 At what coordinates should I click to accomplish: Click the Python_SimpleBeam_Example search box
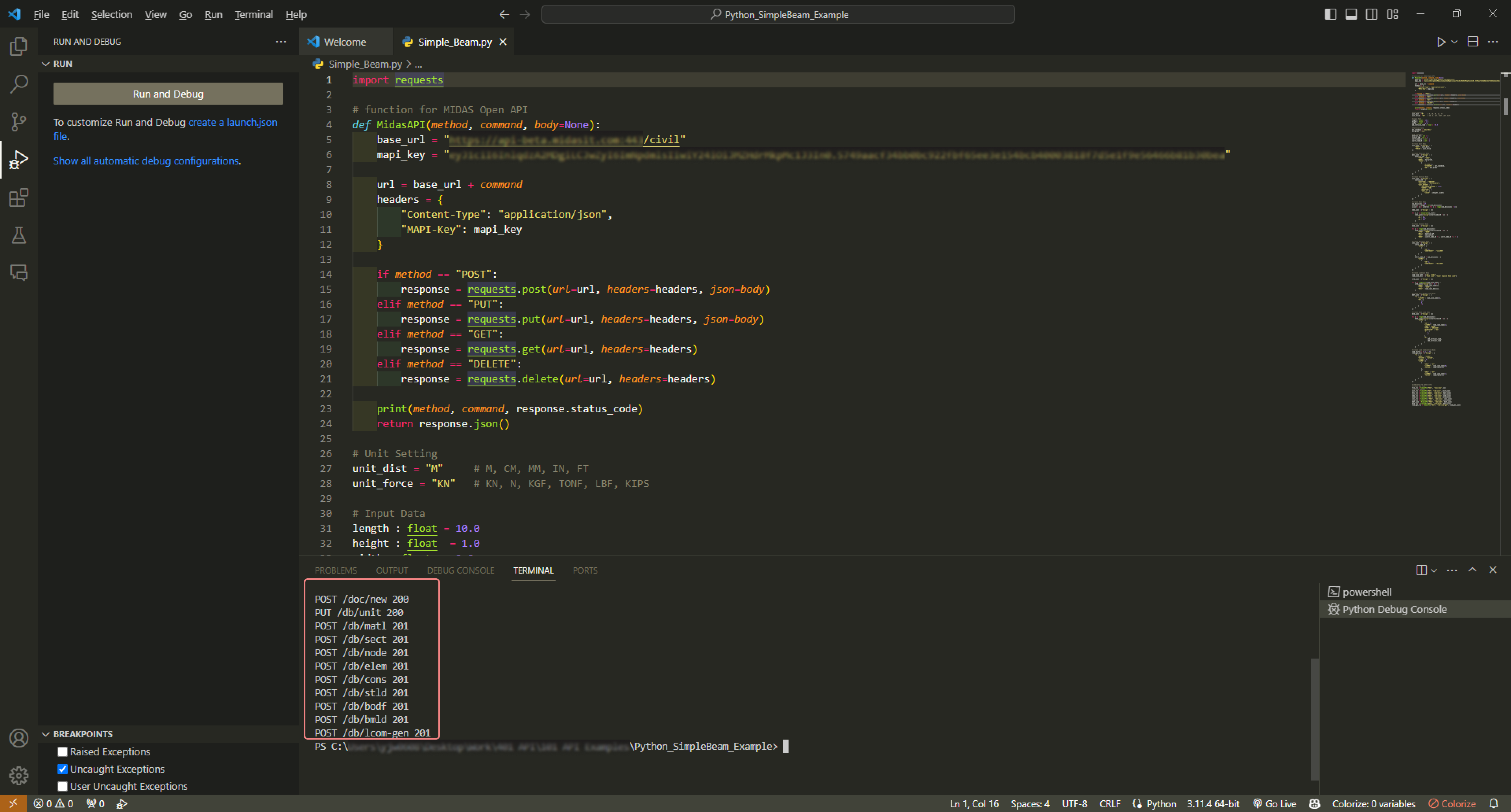pyautogui.click(x=778, y=14)
